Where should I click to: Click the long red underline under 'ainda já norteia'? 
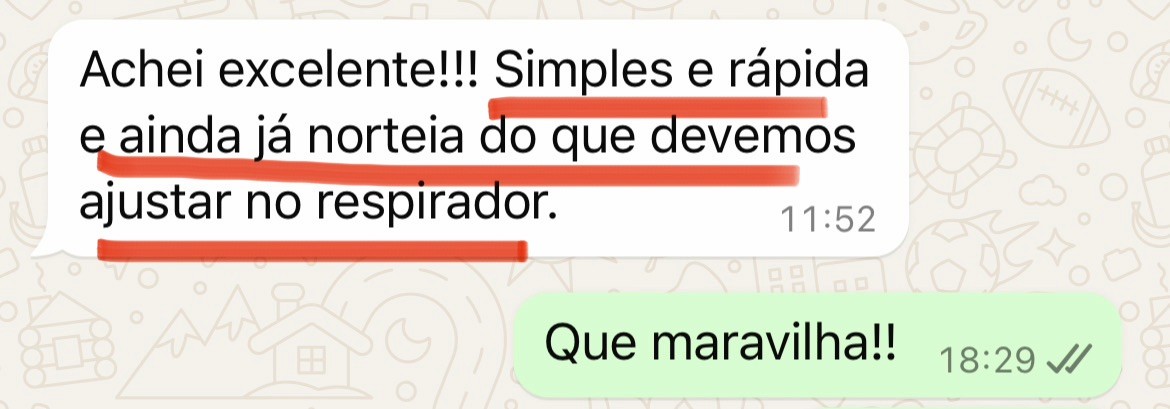point(449,170)
